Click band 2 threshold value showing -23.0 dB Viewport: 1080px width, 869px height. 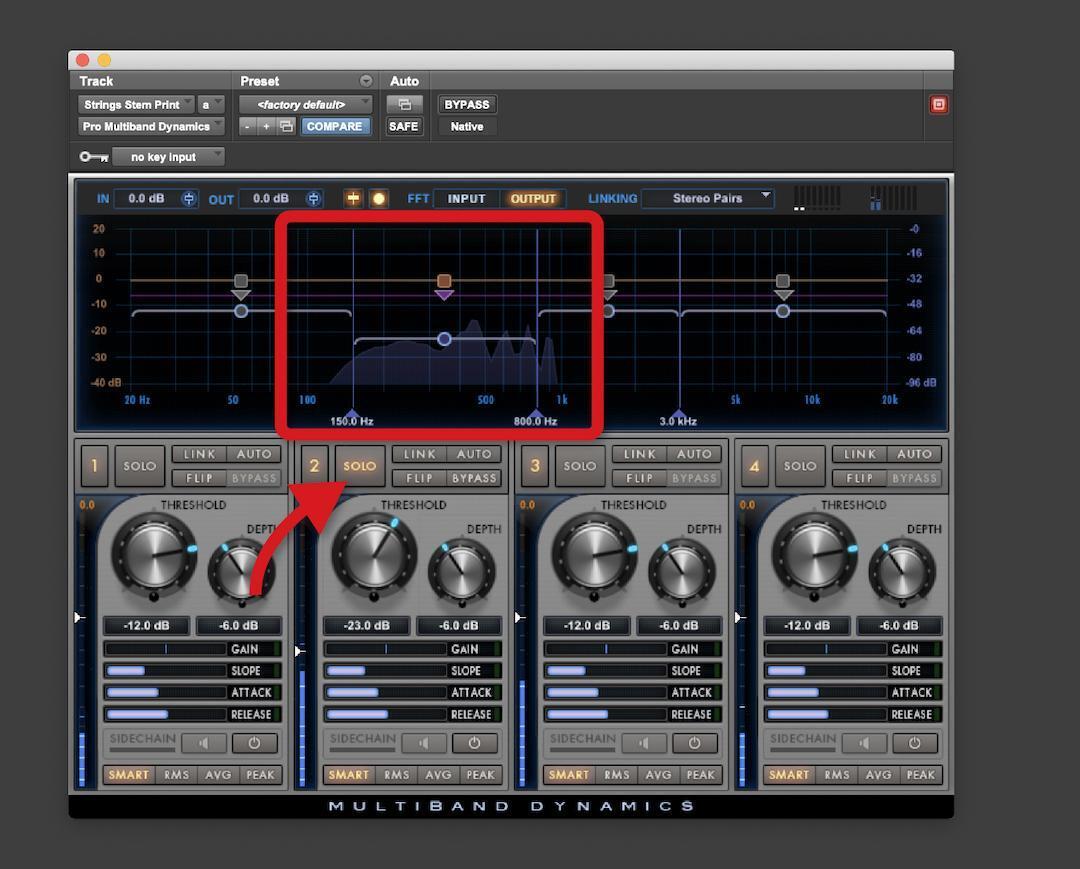pyautogui.click(x=366, y=625)
